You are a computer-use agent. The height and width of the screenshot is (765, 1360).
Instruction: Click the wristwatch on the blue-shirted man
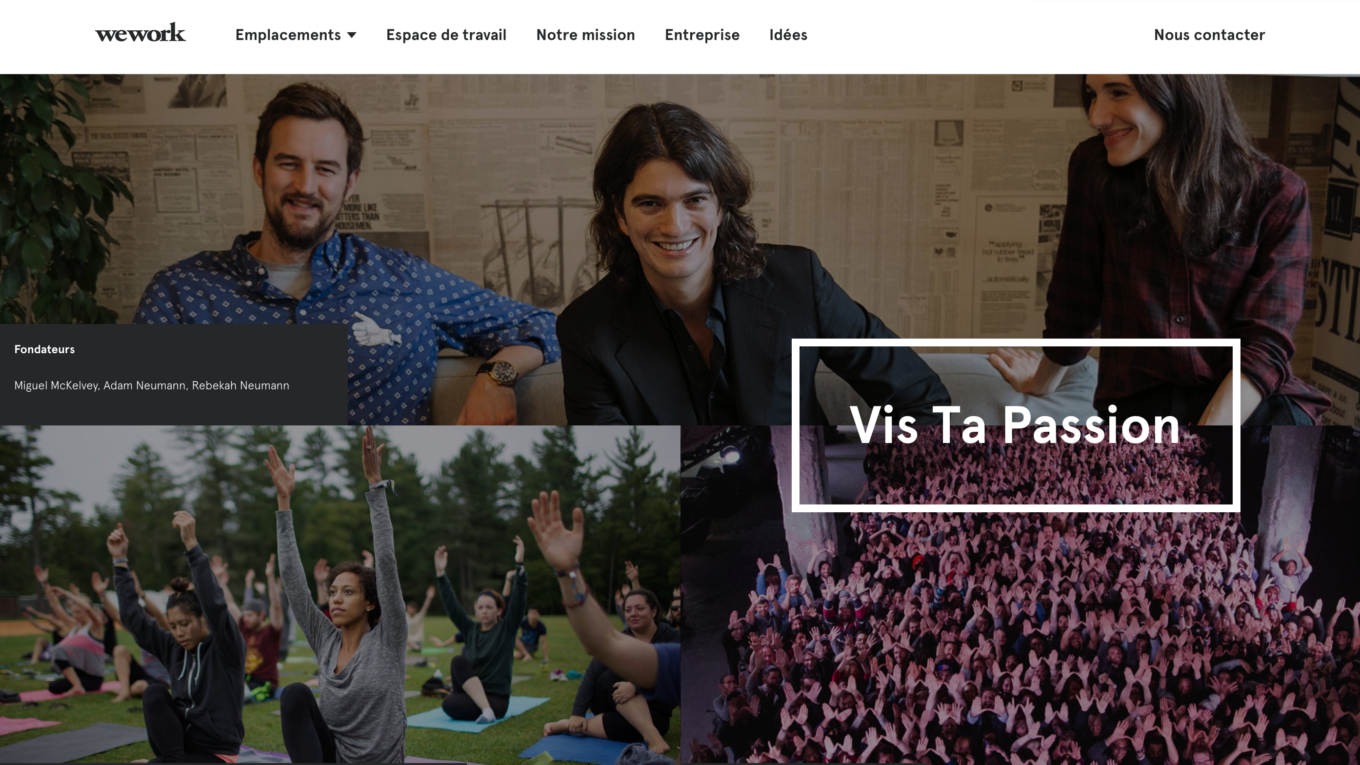tap(498, 373)
